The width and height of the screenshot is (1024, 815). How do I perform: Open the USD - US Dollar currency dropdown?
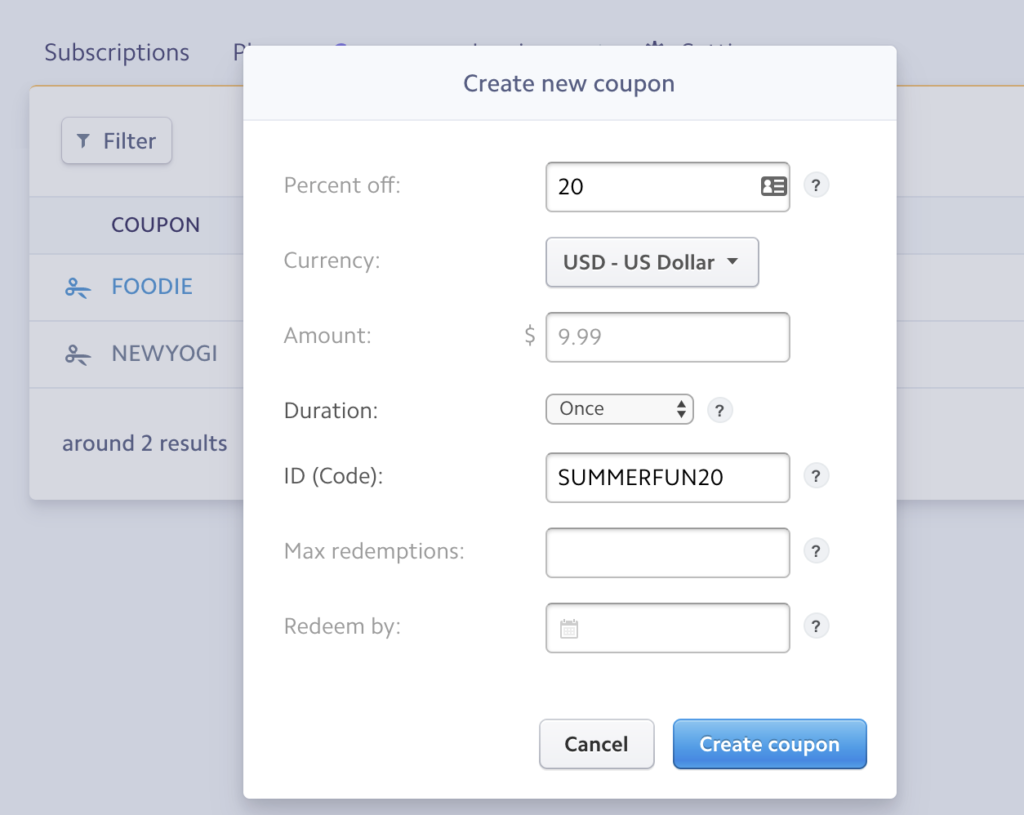pyautogui.click(x=652, y=262)
